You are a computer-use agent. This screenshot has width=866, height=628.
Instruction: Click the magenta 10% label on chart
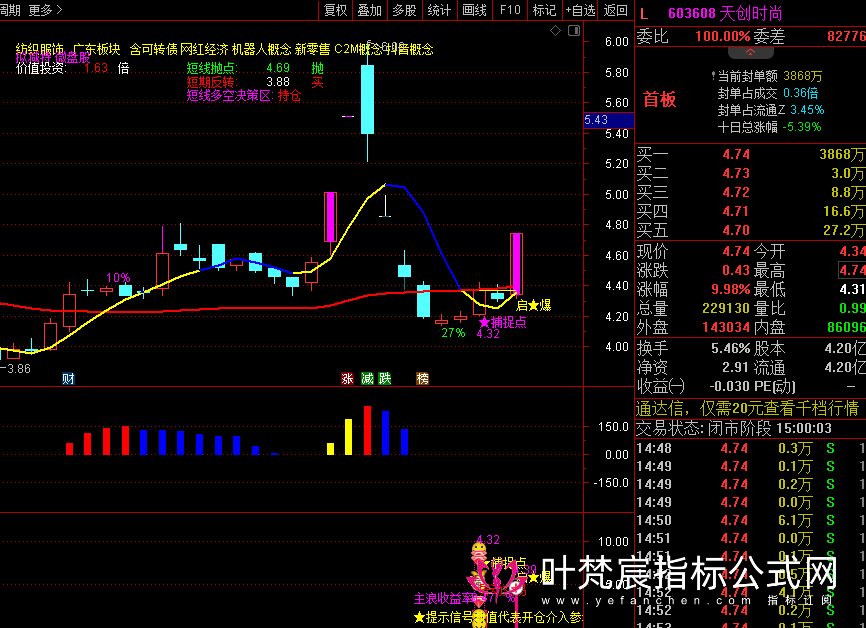pyautogui.click(x=118, y=277)
